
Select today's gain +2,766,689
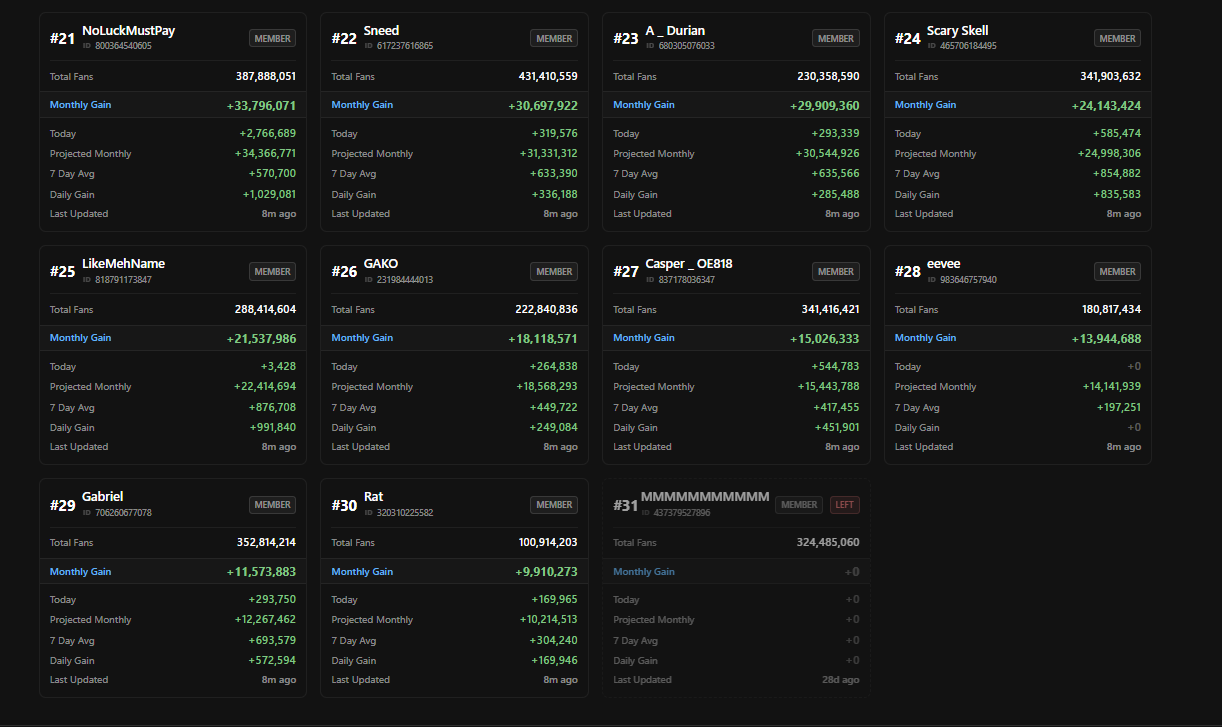tap(267, 133)
